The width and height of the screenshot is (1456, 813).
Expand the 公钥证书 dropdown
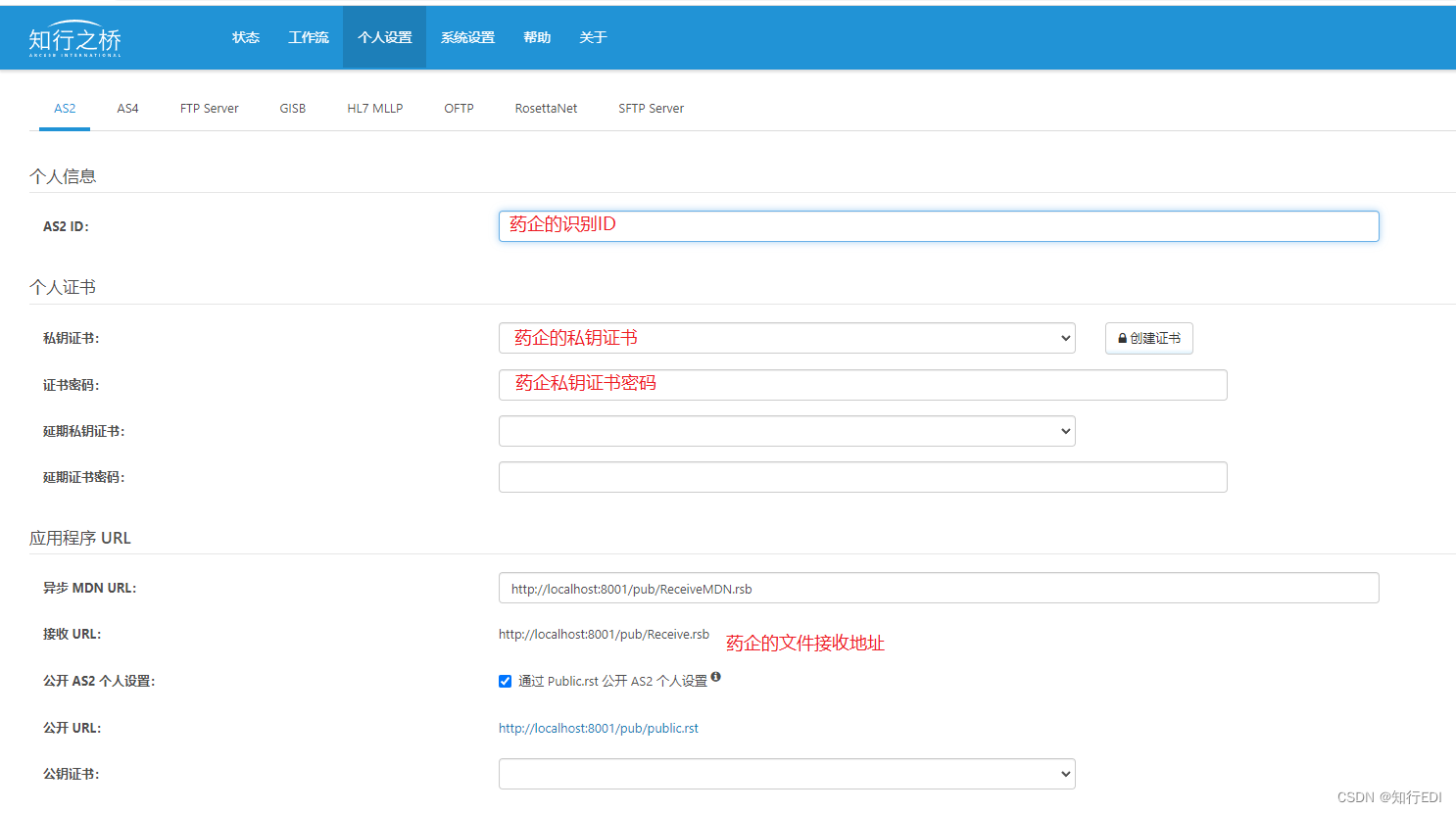786,774
